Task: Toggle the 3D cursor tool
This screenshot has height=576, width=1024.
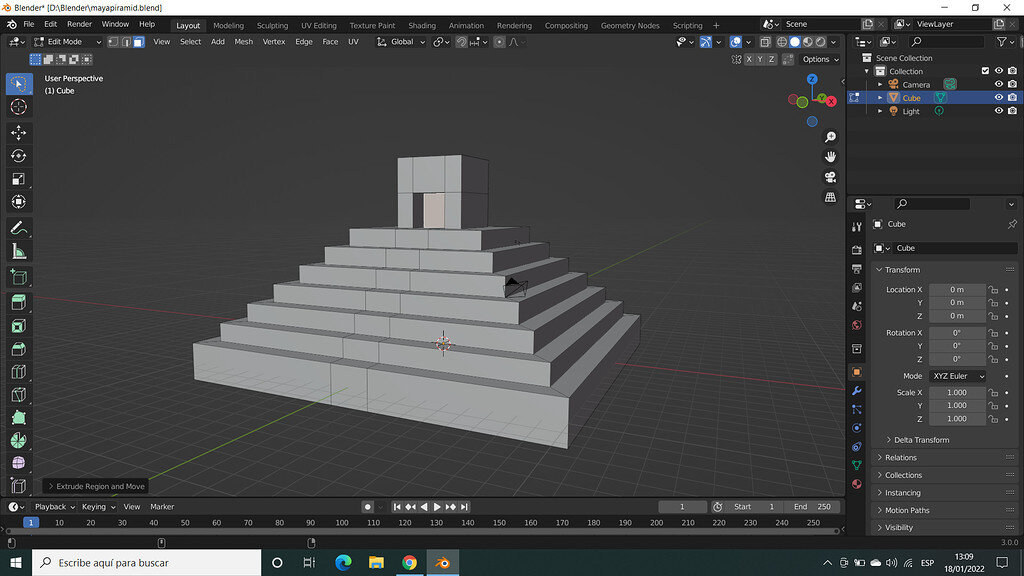Action: 19,108
